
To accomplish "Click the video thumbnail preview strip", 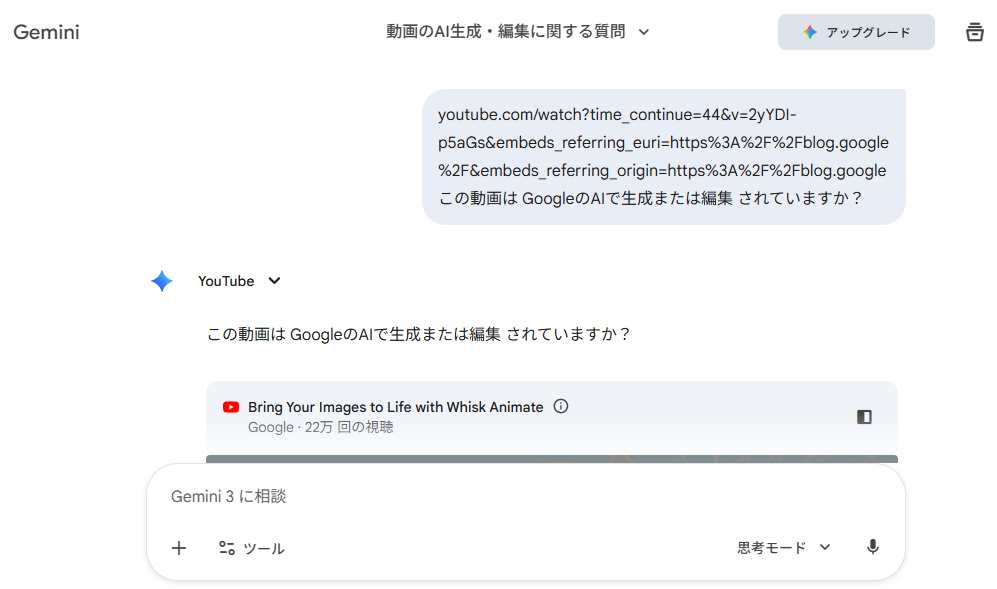I will click(551, 459).
